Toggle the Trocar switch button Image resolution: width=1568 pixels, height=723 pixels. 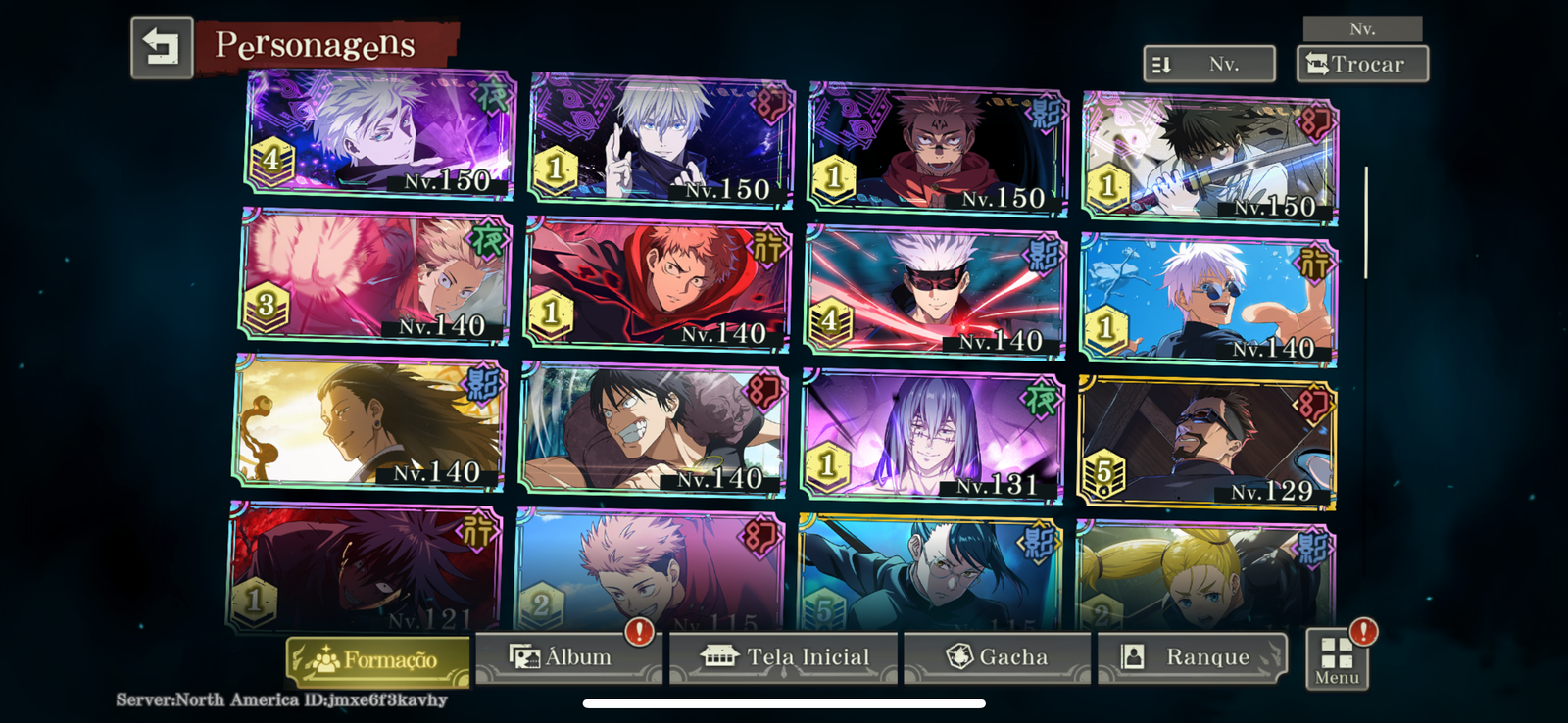(1362, 64)
